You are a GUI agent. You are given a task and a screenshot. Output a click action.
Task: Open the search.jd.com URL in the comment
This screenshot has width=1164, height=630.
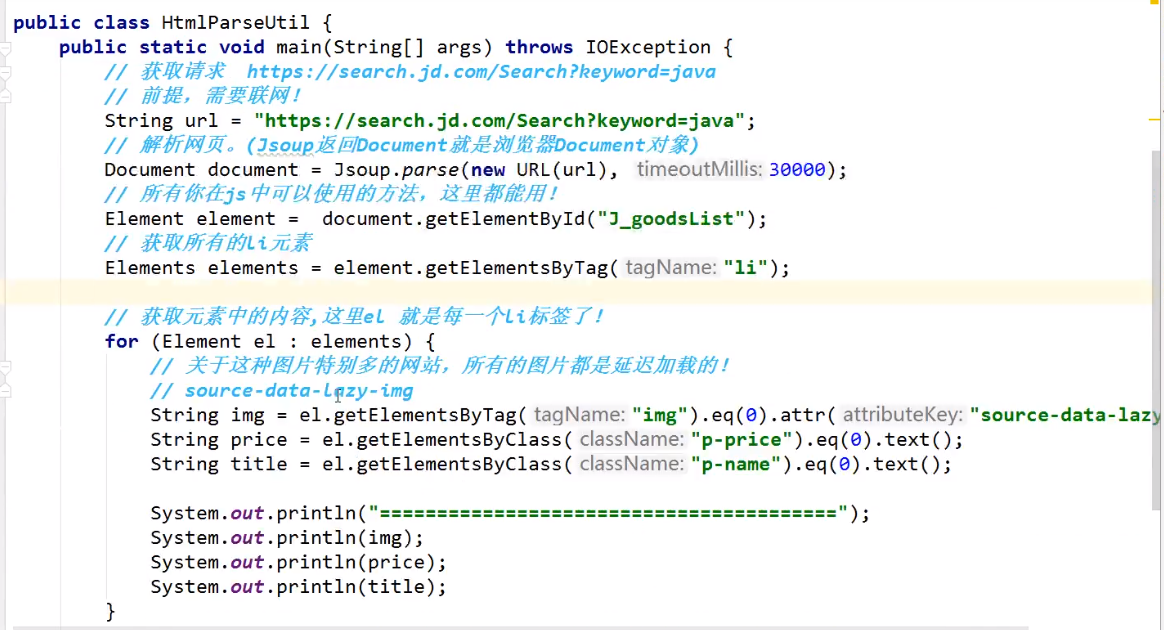481,72
